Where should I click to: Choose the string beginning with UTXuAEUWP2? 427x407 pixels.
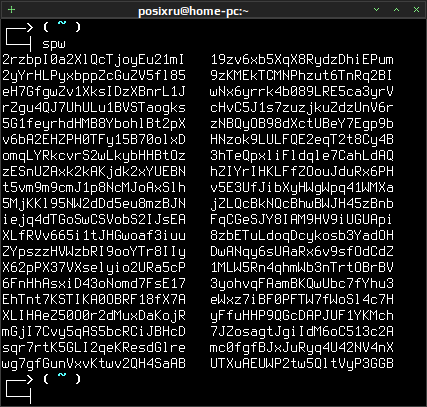point(302,364)
